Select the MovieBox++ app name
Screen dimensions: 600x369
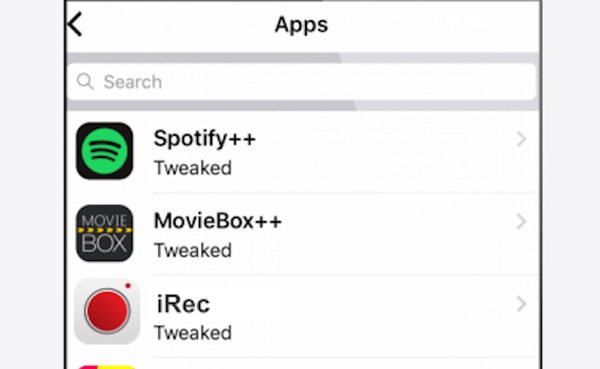pos(217,221)
